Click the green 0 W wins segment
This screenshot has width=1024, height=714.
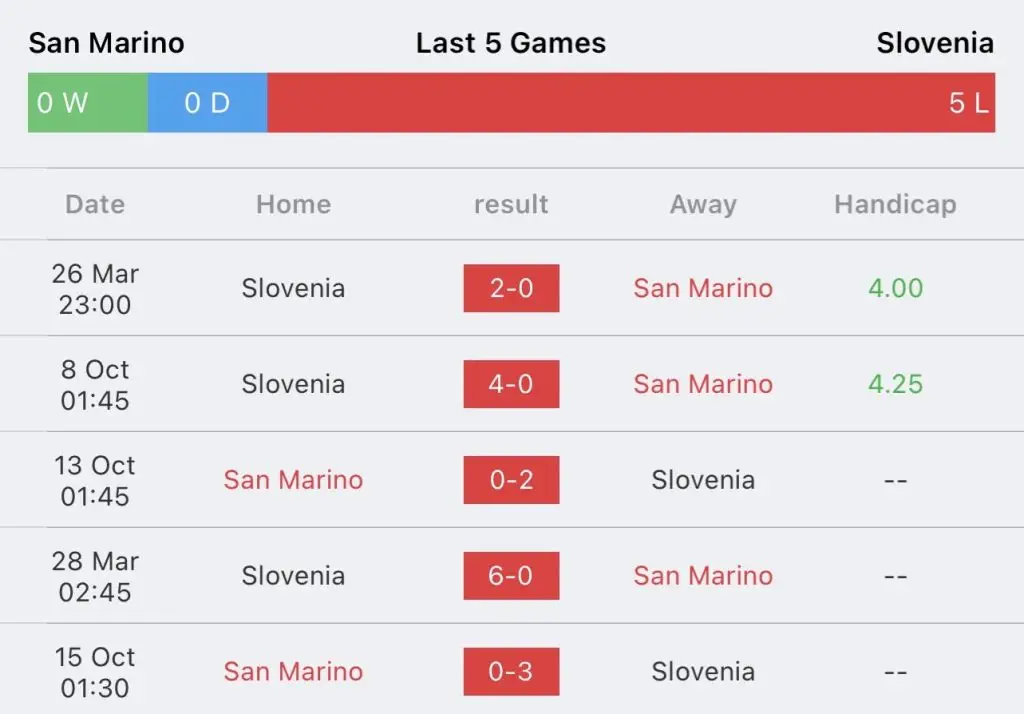coord(88,103)
